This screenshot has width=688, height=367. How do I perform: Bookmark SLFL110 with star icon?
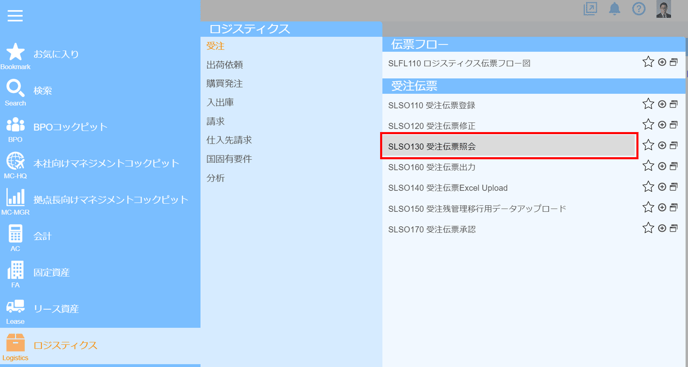pos(648,62)
